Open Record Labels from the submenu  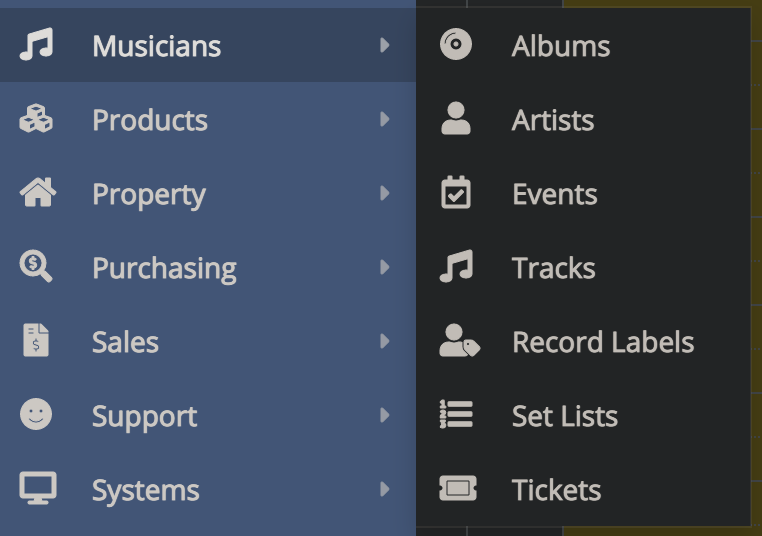pyautogui.click(x=602, y=342)
